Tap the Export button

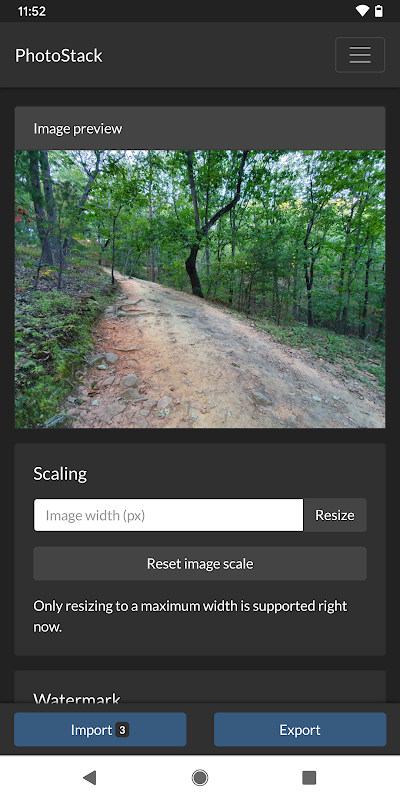pos(300,730)
